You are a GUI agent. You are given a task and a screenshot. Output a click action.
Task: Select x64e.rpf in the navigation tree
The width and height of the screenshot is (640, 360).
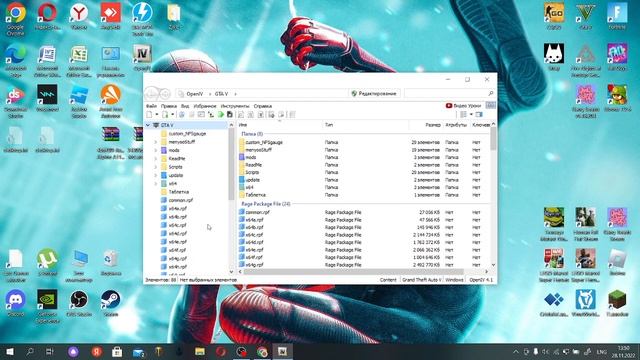178,242
